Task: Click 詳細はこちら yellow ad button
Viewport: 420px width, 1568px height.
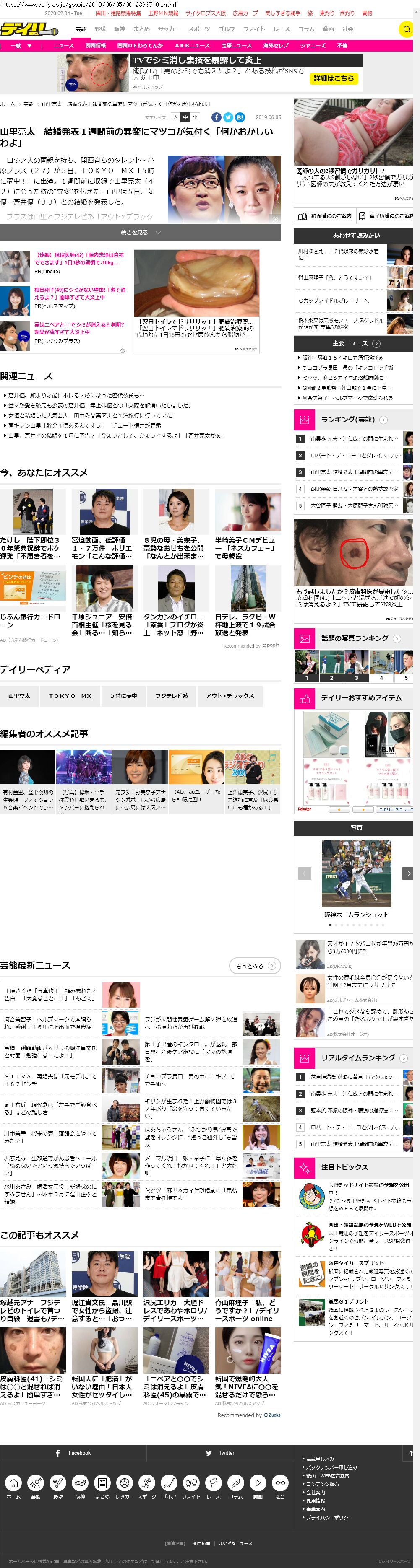Action: (334, 78)
